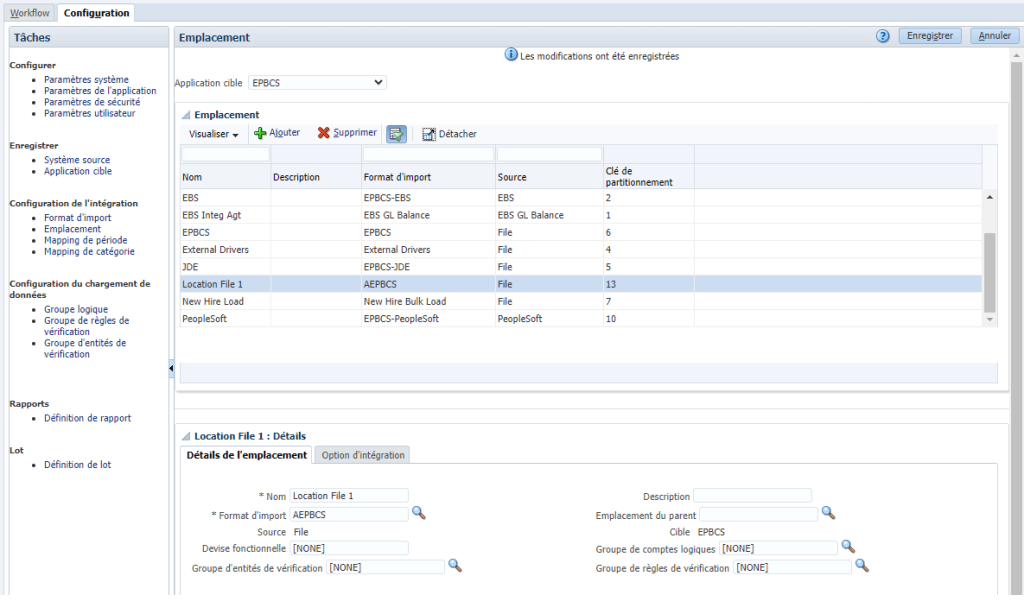Click the green plus Ajouter icon
This screenshot has height=616, width=1036.
coord(260,133)
